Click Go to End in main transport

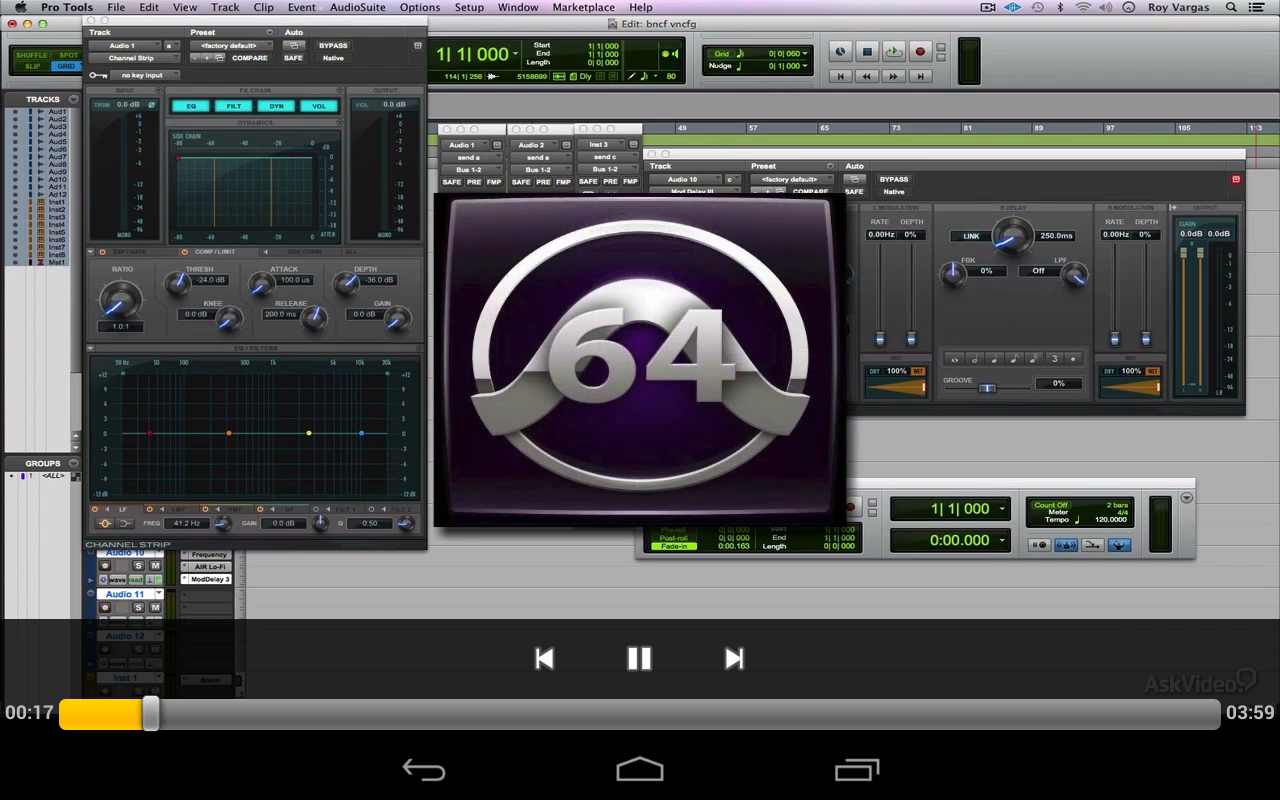coord(920,76)
